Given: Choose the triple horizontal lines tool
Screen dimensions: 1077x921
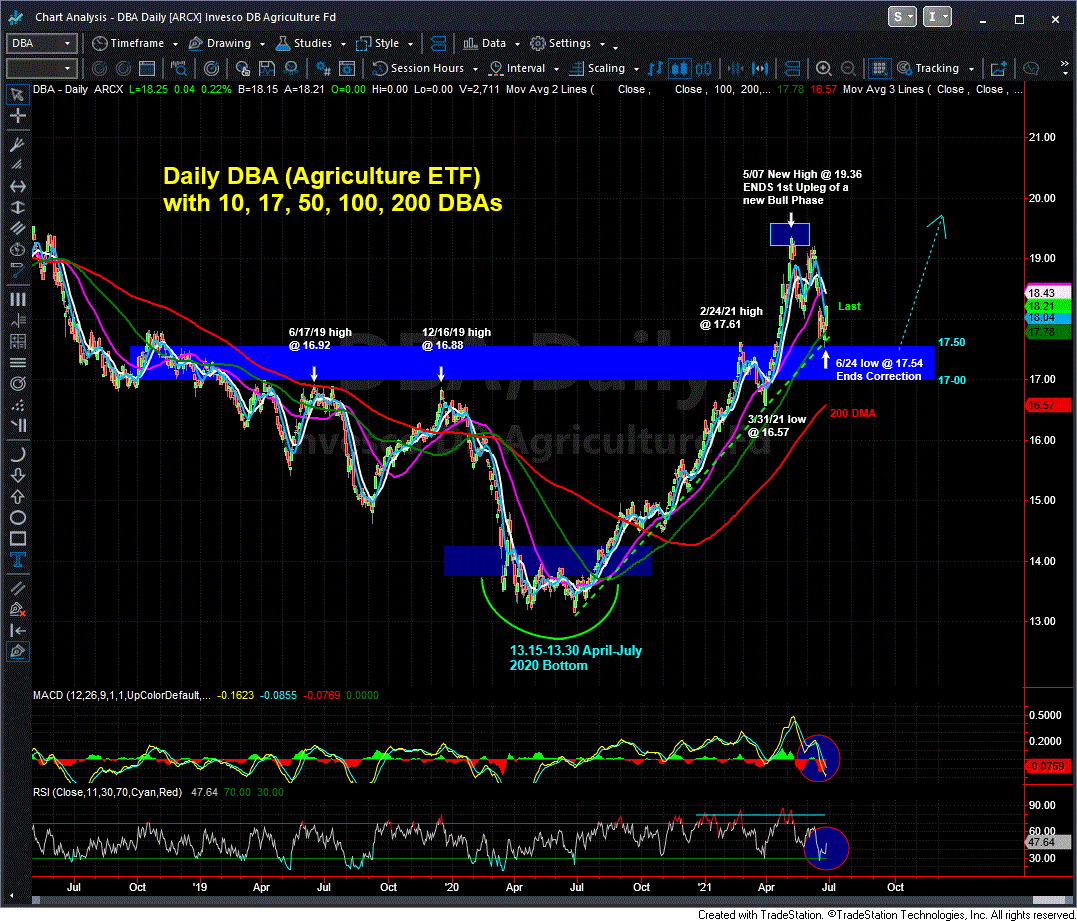Looking at the screenshot, I should coord(18,362).
